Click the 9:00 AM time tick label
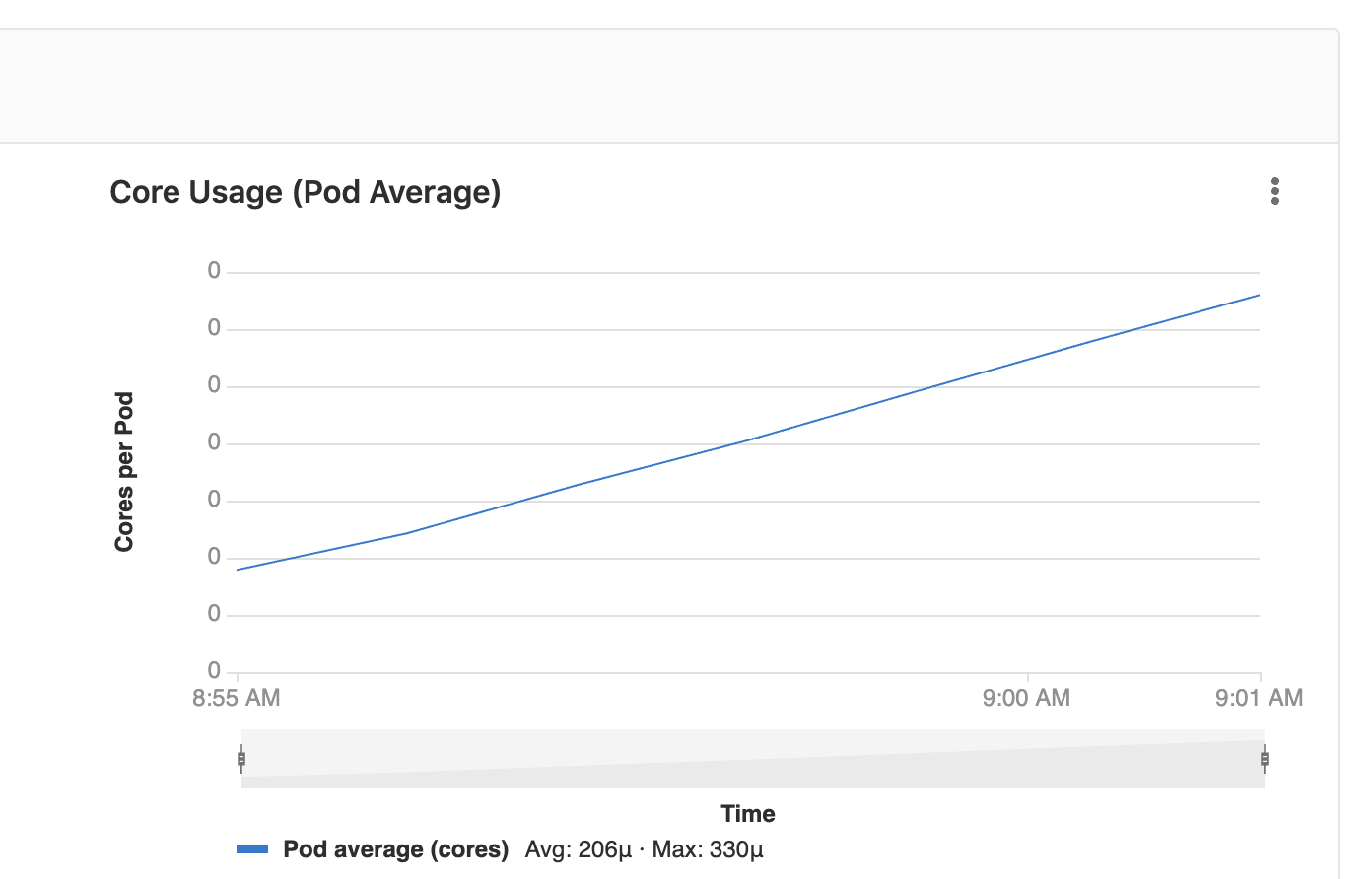1372x879 pixels. tap(1026, 697)
